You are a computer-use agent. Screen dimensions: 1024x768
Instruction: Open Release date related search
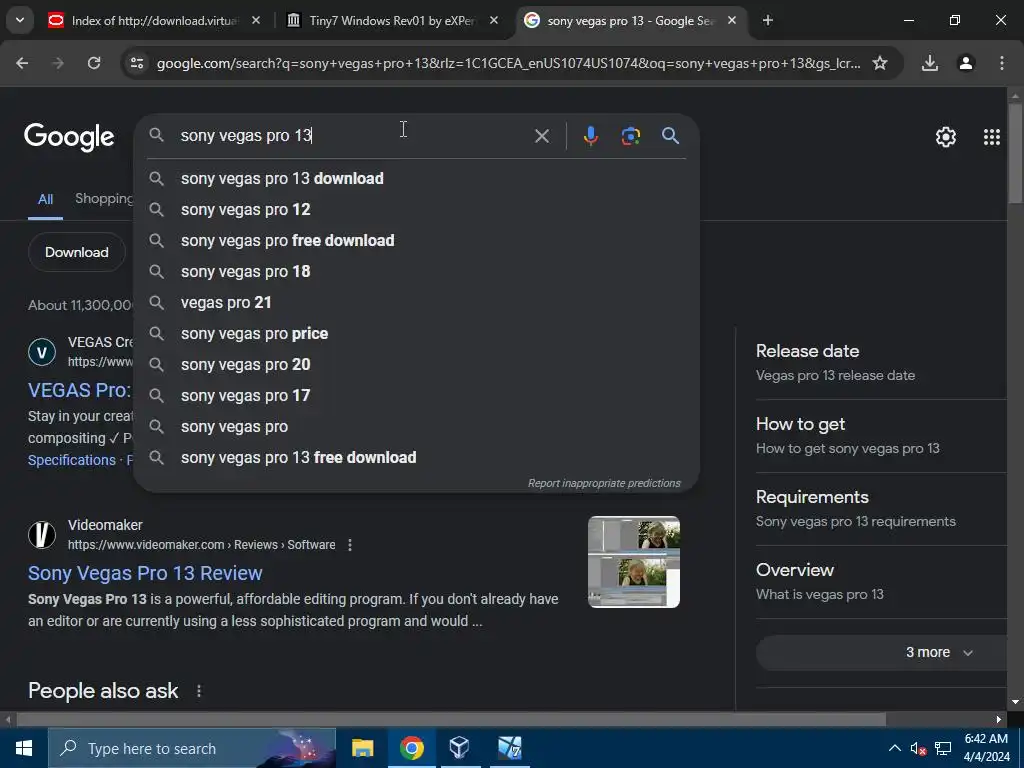click(880, 362)
